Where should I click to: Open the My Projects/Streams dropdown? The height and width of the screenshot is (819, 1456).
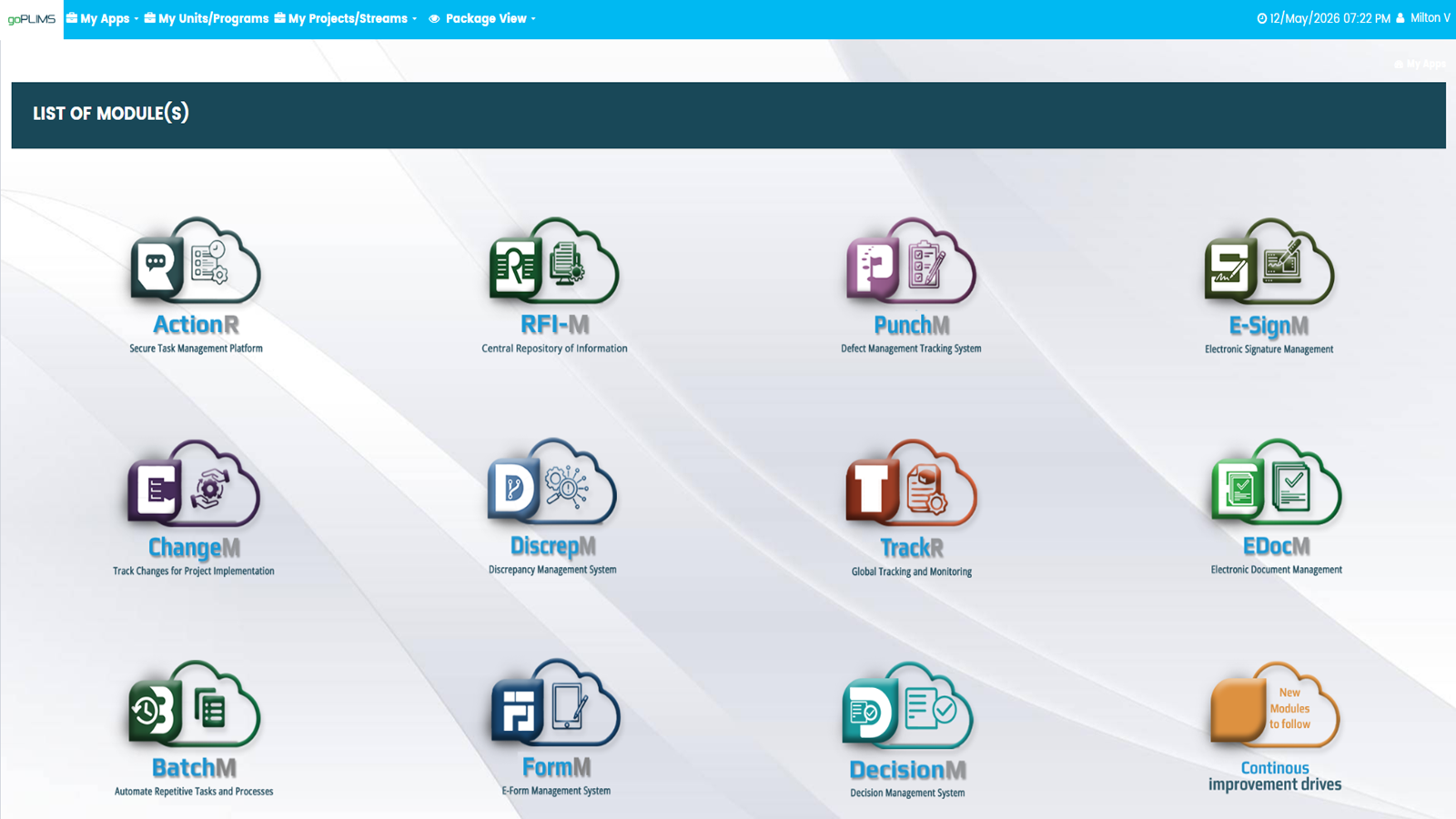click(x=346, y=18)
